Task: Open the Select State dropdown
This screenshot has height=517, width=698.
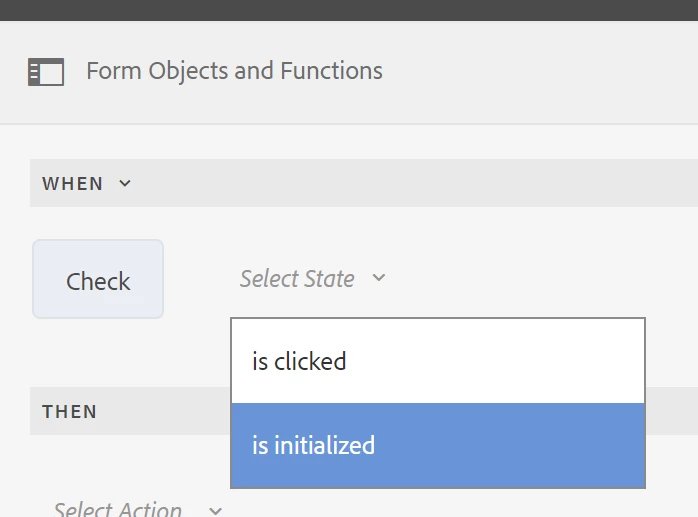Action: pos(297,279)
